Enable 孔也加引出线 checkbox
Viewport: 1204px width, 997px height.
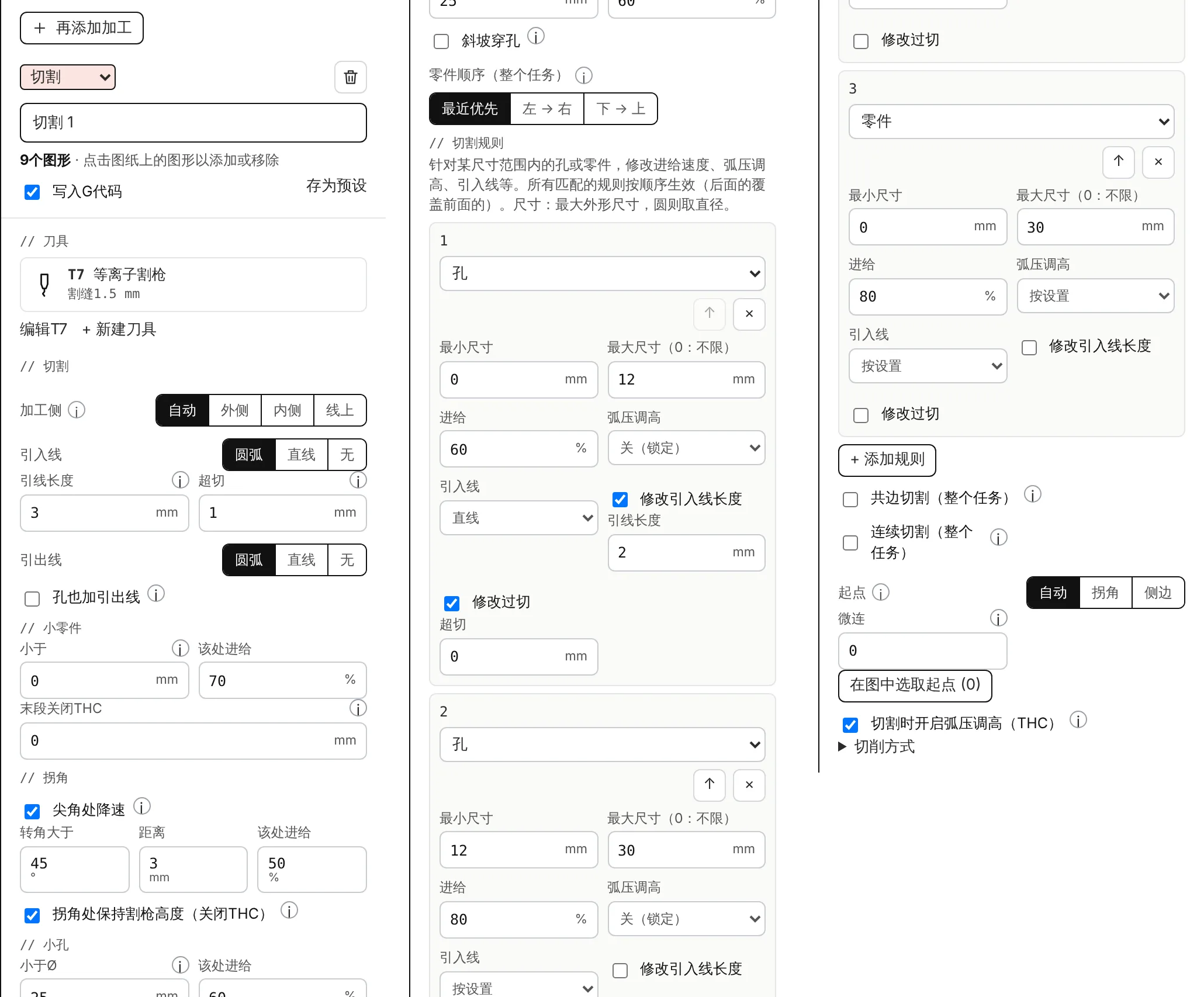32,599
